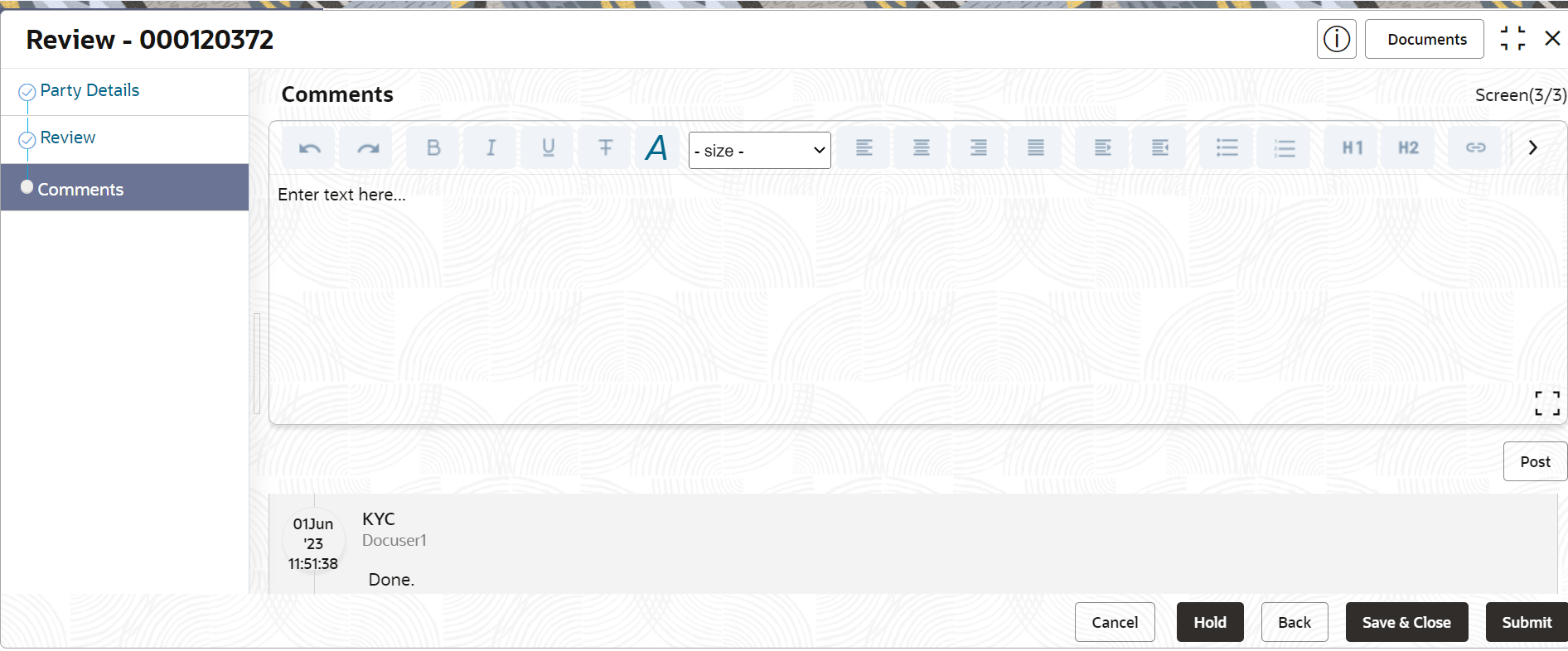Viewport: 1568px width, 651px height.
Task: Toggle italic text formatting
Action: coord(491,148)
